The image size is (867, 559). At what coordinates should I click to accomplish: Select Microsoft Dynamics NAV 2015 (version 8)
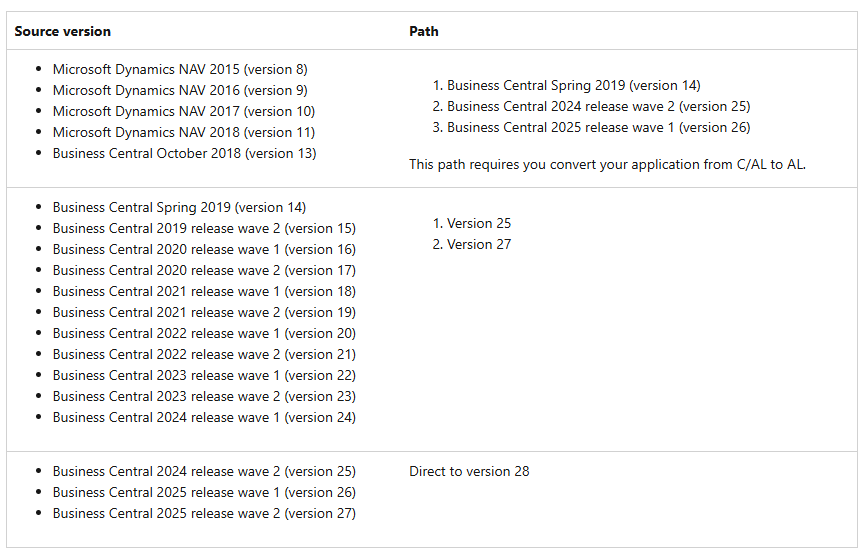coord(180,69)
